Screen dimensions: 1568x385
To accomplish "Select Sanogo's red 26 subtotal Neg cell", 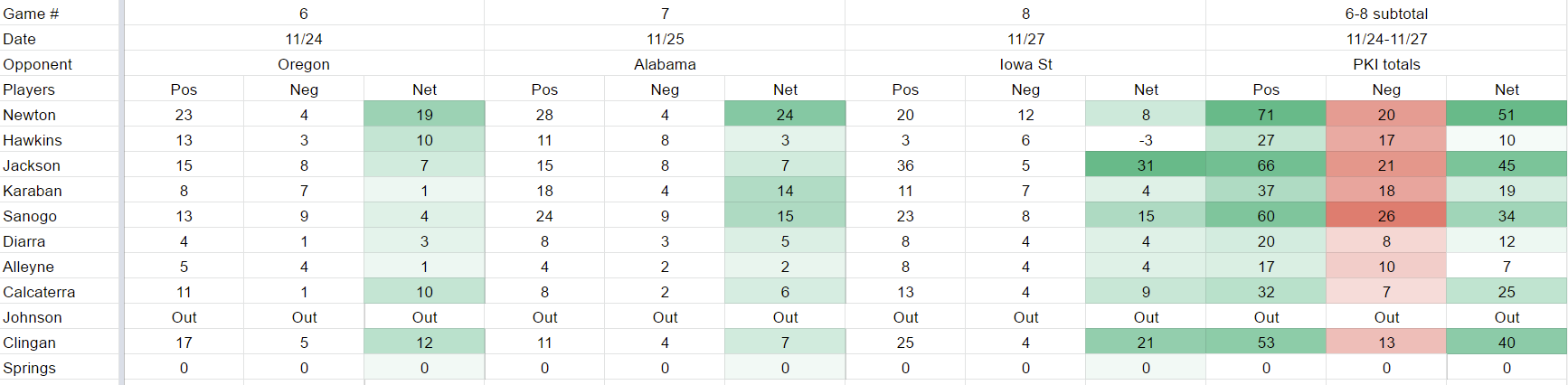I will [1386, 216].
